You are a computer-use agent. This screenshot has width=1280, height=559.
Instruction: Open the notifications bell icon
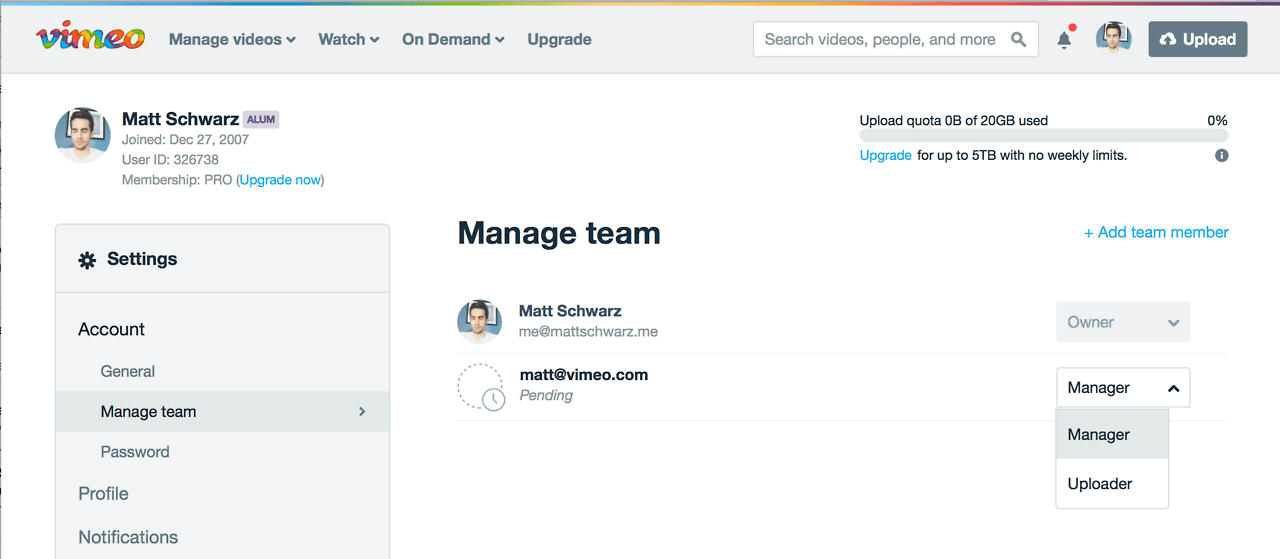tap(1065, 39)
